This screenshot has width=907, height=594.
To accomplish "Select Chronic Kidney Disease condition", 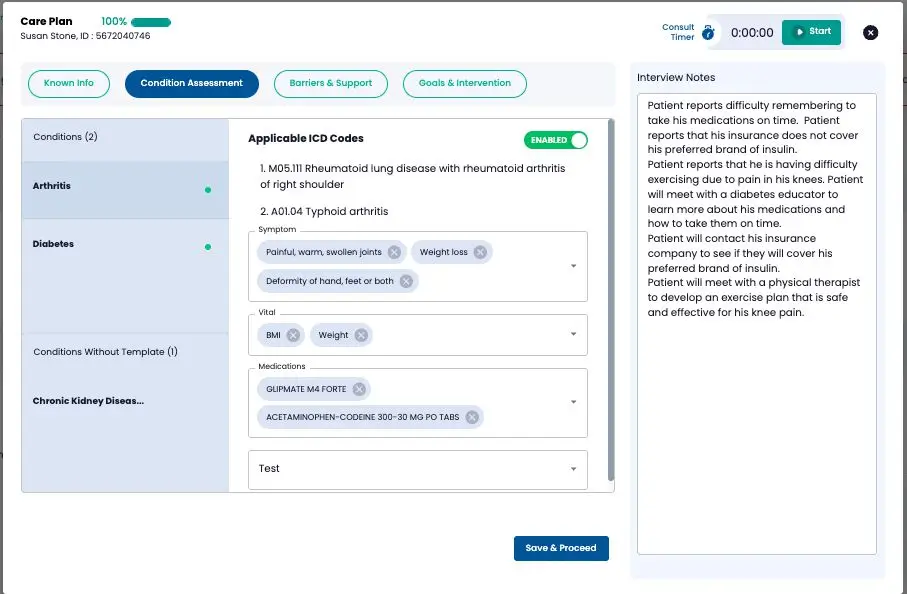I will 89,401.
